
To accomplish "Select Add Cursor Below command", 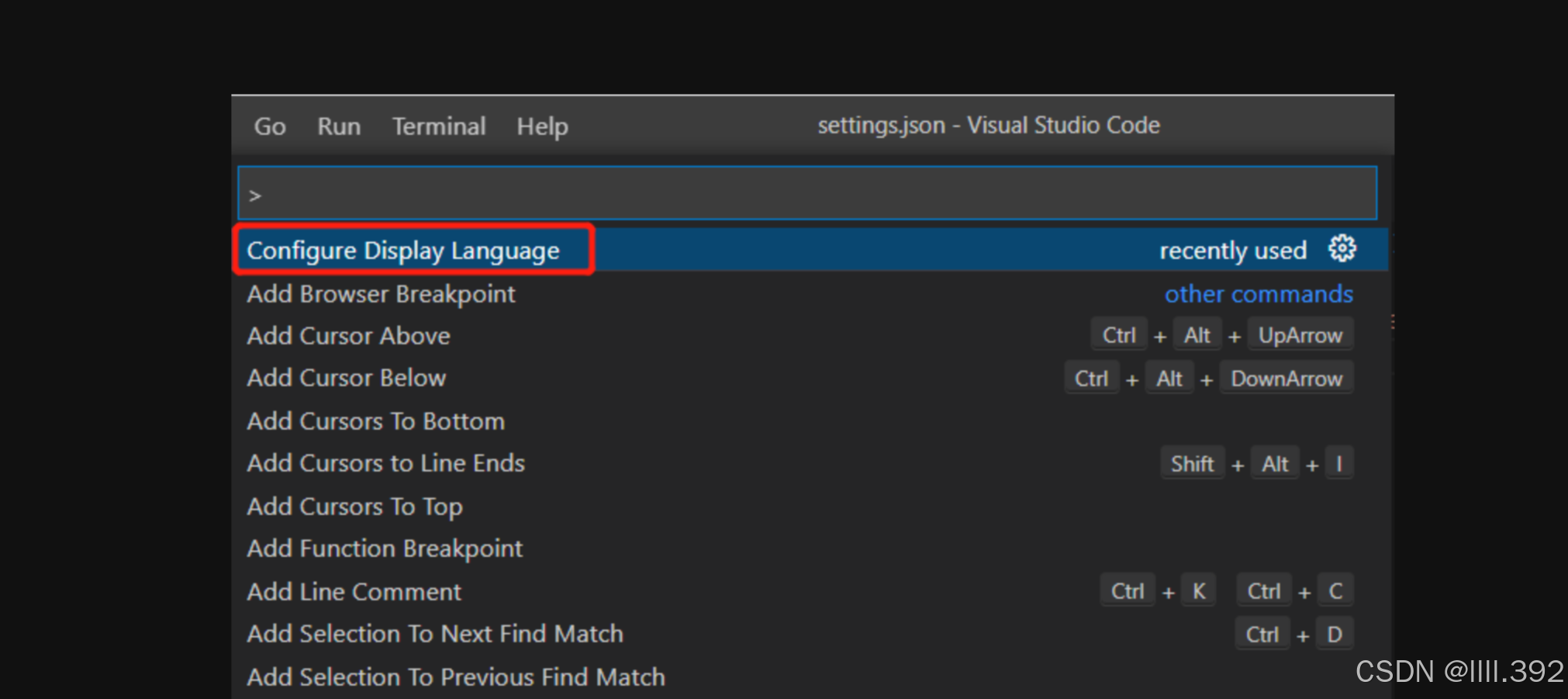I will pos(810,379).
